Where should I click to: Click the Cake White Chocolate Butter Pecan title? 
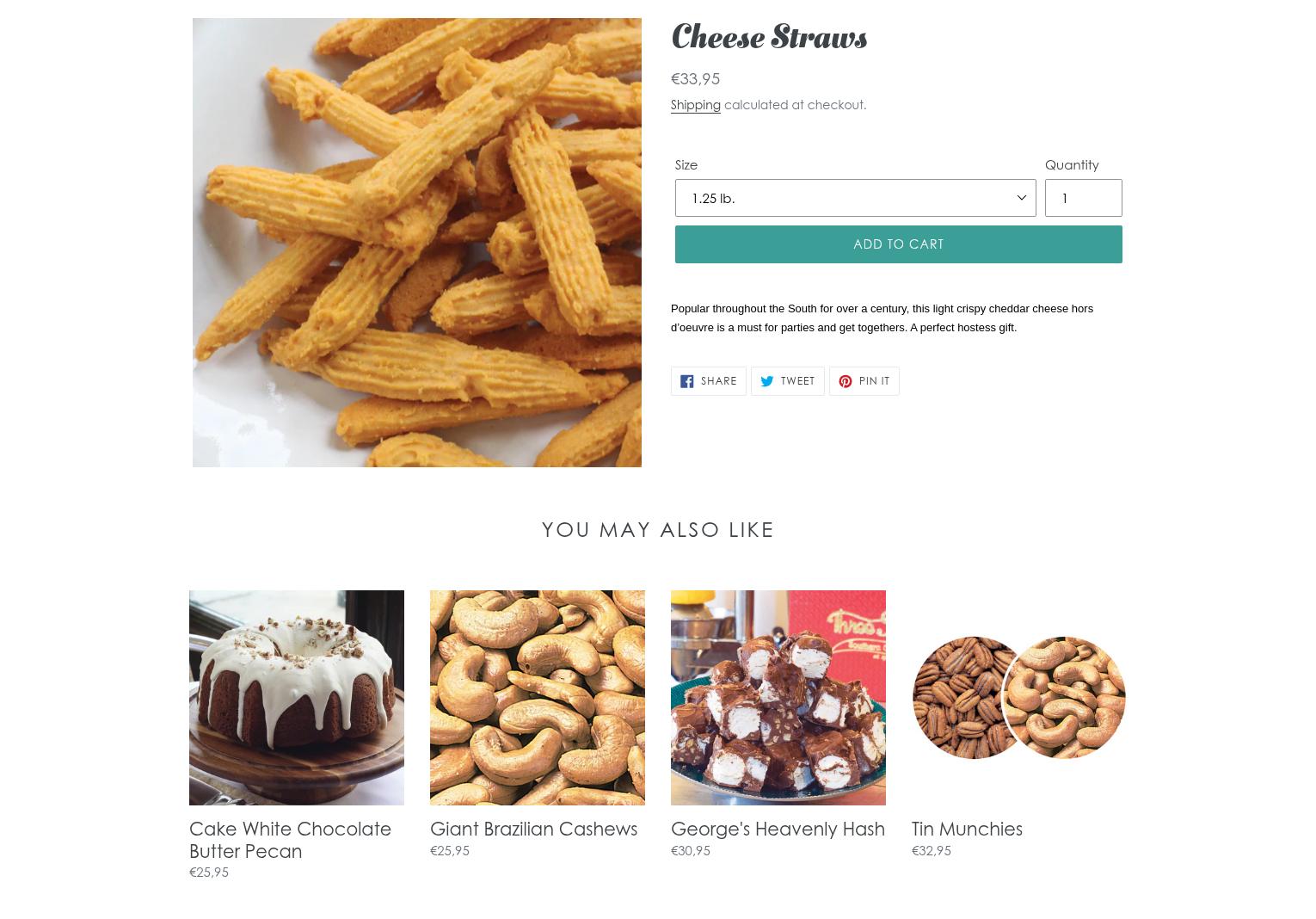pyautogui.click(x=290, y=840)
